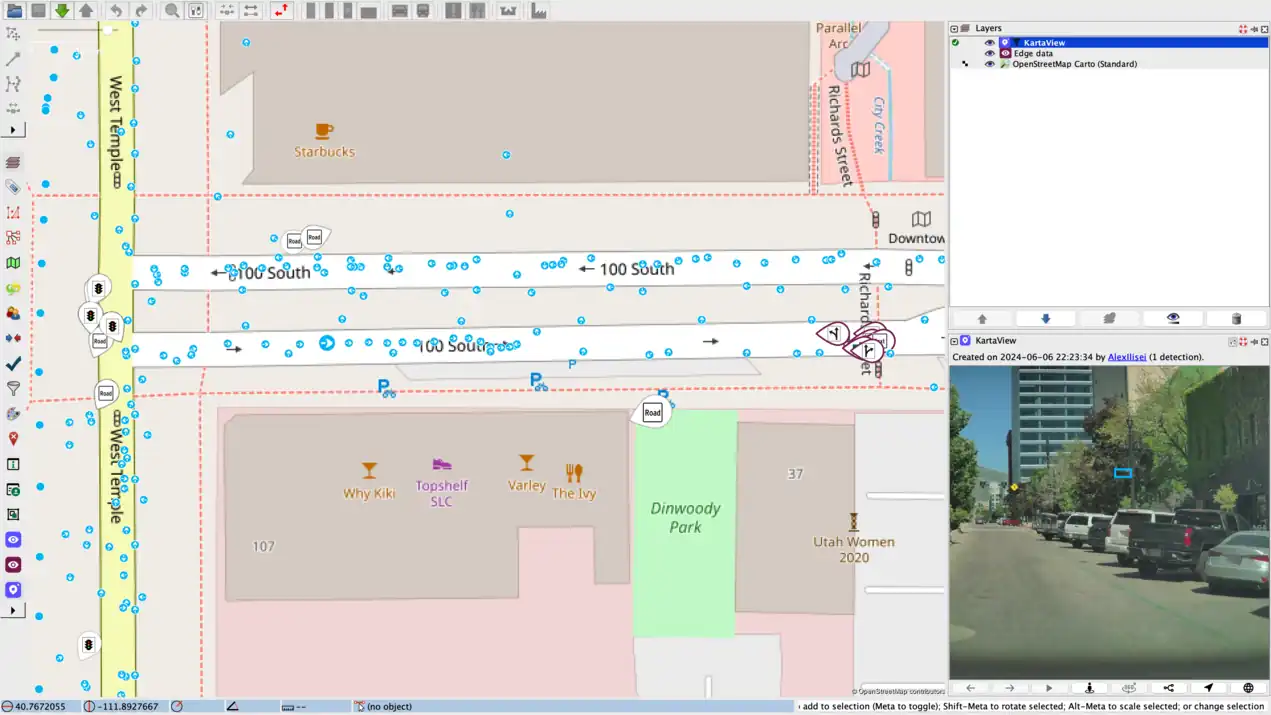This screenshot has height=715, width=1271.
Task: Toggle the OpenStreetMap Carto layer eye
Action: click(990, 64)
